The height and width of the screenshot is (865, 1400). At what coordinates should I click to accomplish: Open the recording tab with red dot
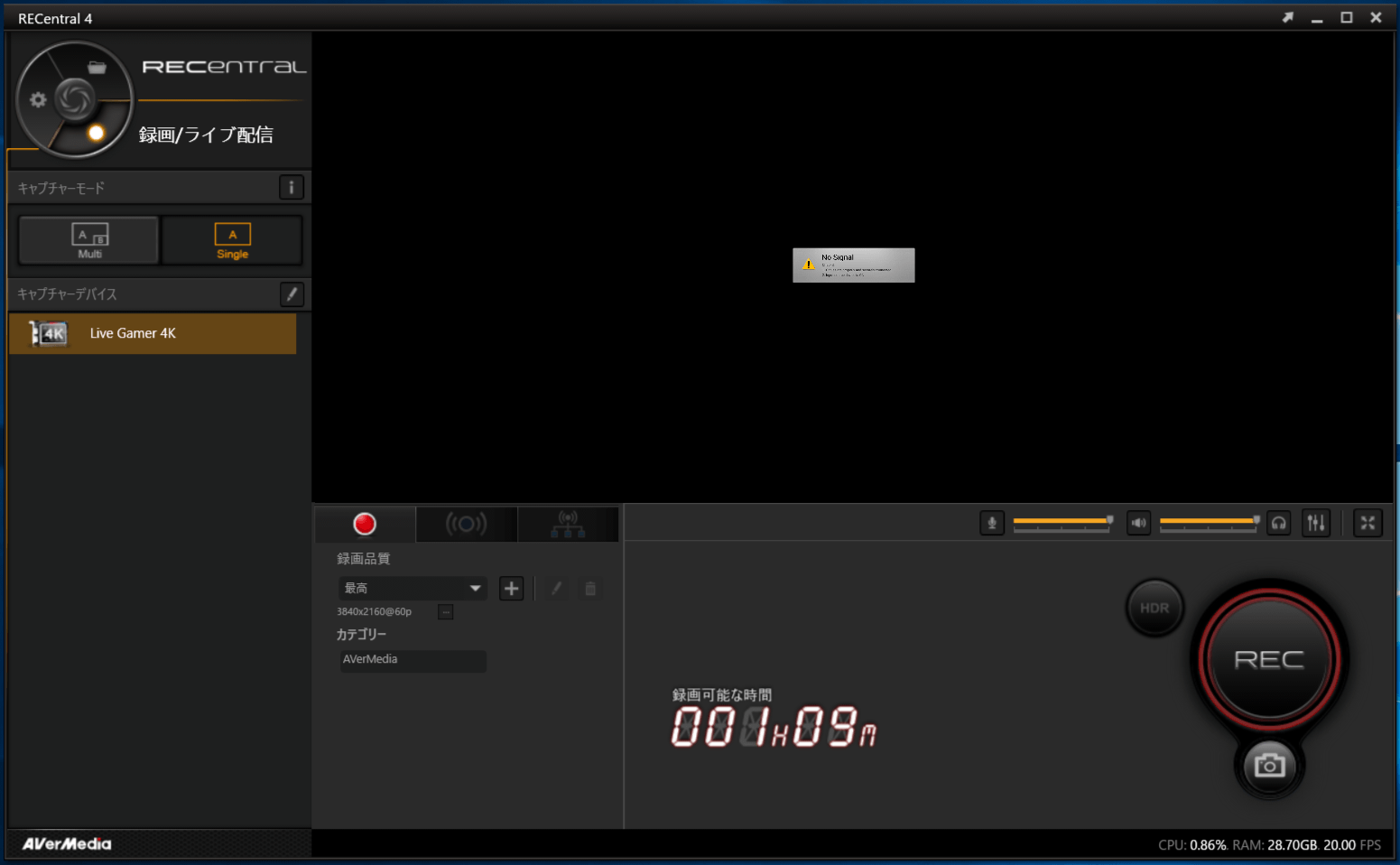click(365, 525)
